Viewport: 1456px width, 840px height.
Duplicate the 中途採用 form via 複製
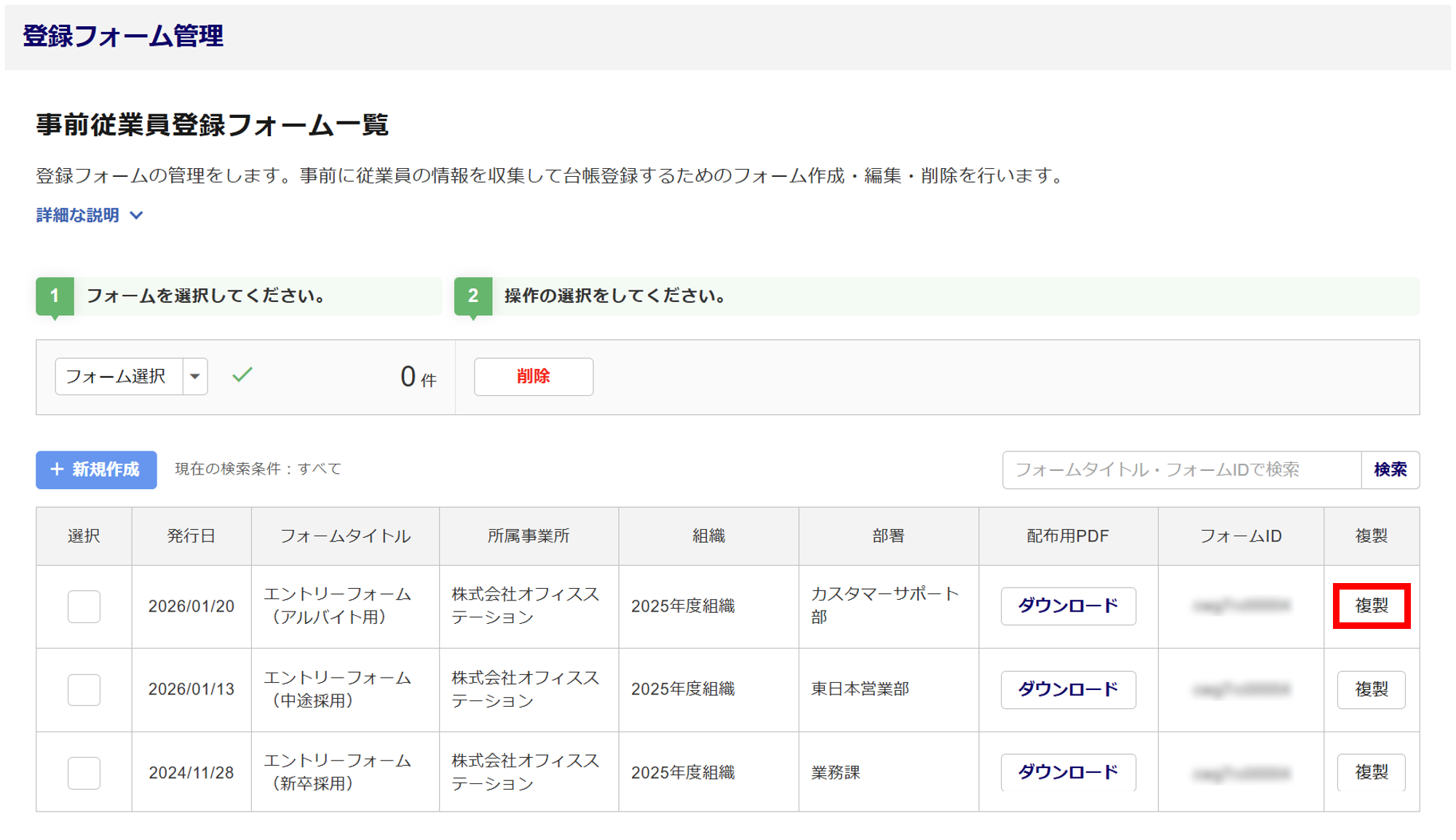(1371, 689)
